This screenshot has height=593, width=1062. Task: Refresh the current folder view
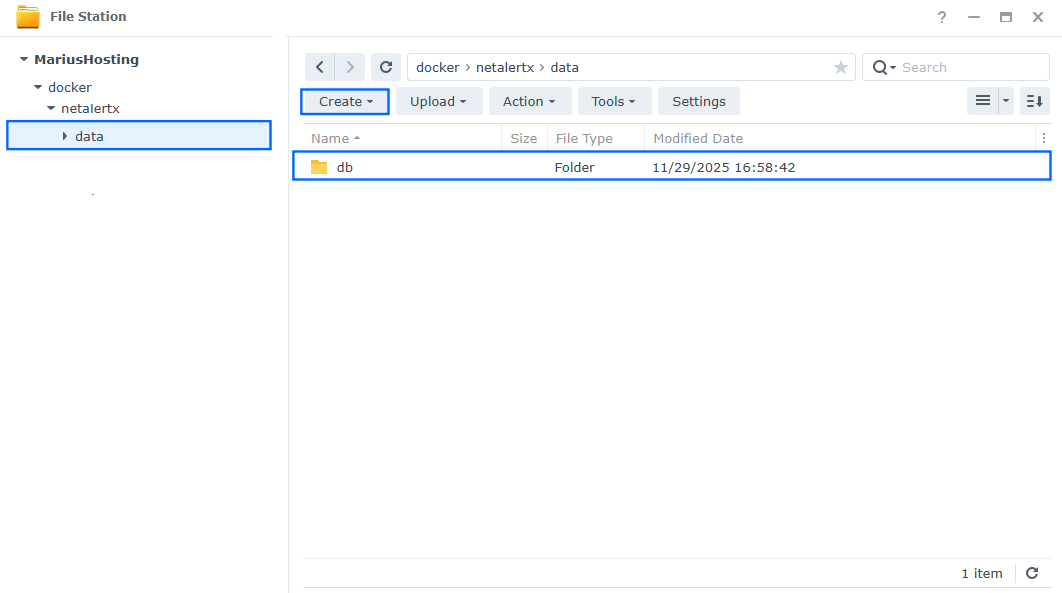coord(386,66)
